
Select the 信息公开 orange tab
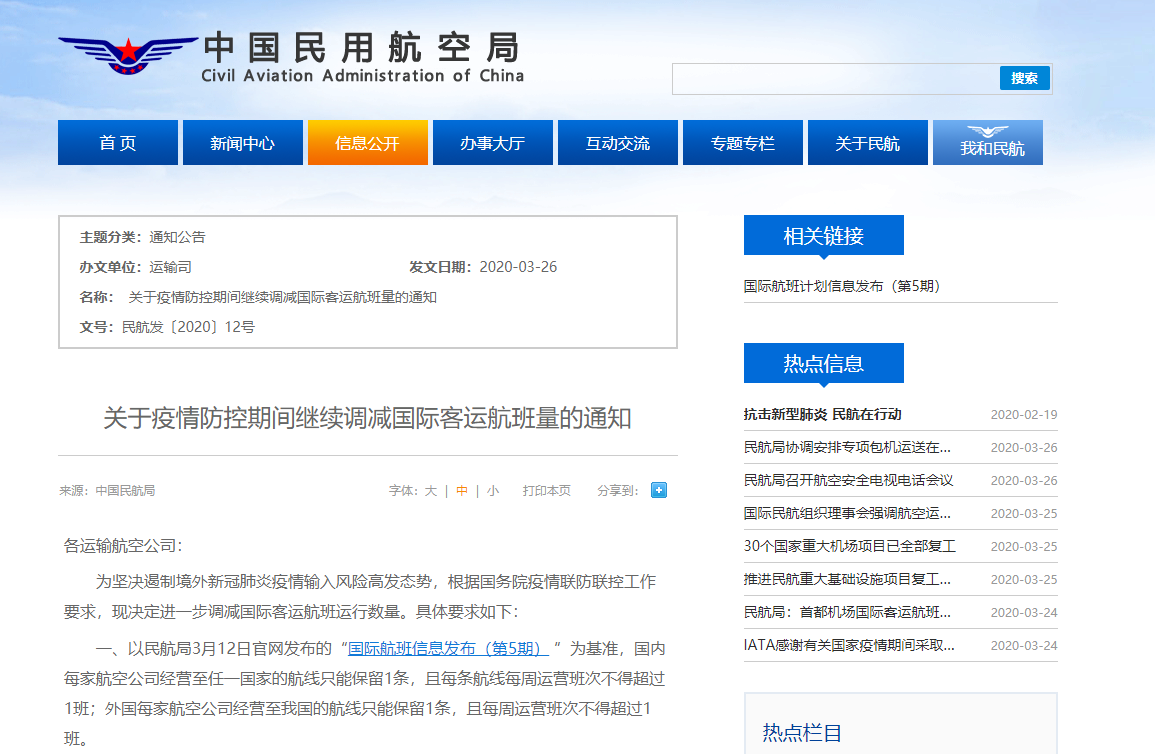[x=368, y=143]
